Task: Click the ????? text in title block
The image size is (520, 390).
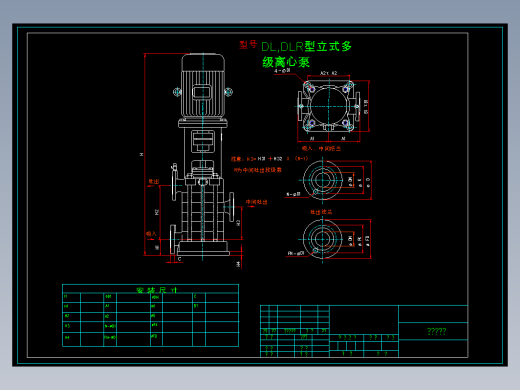Action: (436, 331)
